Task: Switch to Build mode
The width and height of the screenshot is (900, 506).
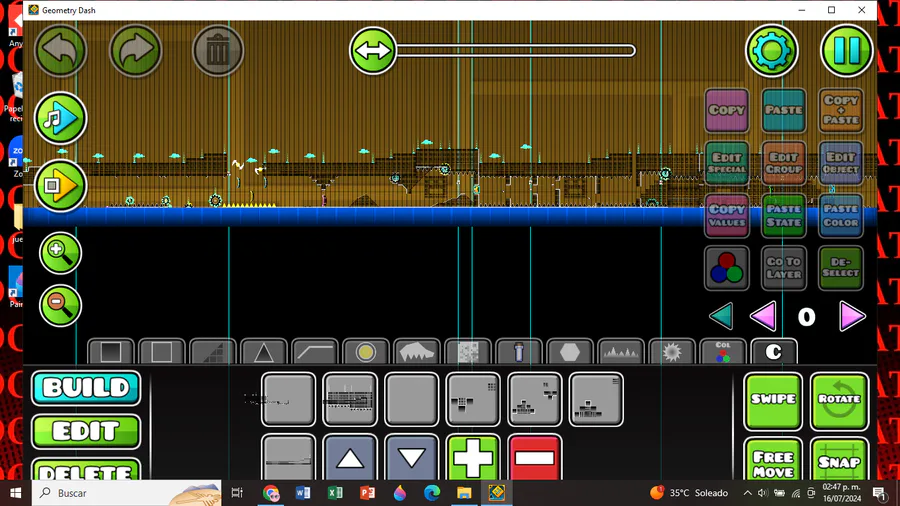Action: (x=86, y=388)
